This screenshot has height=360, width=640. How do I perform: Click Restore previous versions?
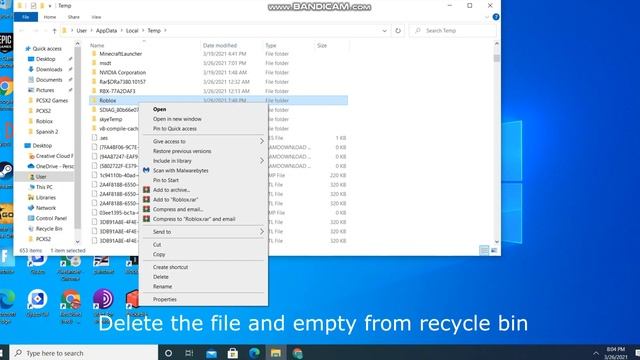[x=182, y=151]
